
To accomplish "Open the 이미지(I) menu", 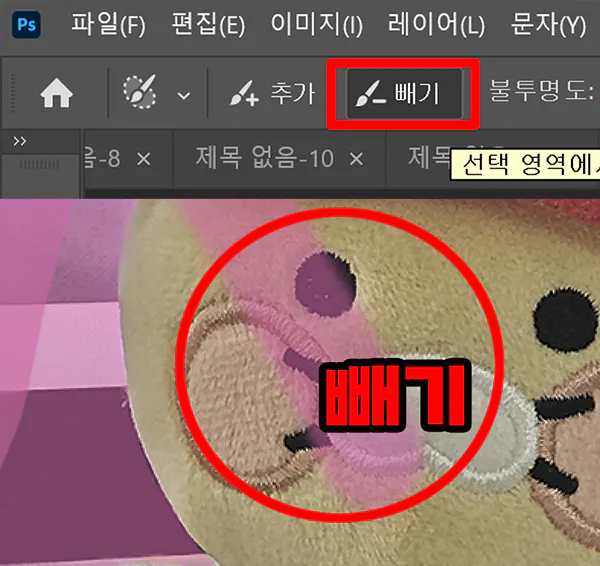I will (x=316, y=24).
